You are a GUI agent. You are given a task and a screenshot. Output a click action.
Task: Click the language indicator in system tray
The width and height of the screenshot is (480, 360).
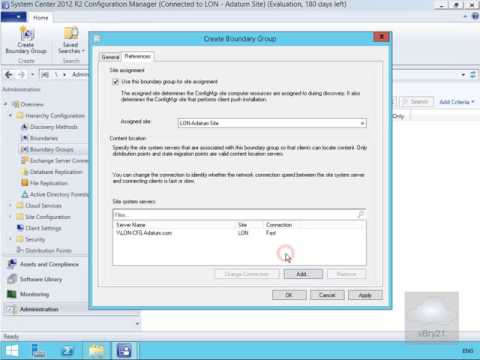click(x=468, y=351)
